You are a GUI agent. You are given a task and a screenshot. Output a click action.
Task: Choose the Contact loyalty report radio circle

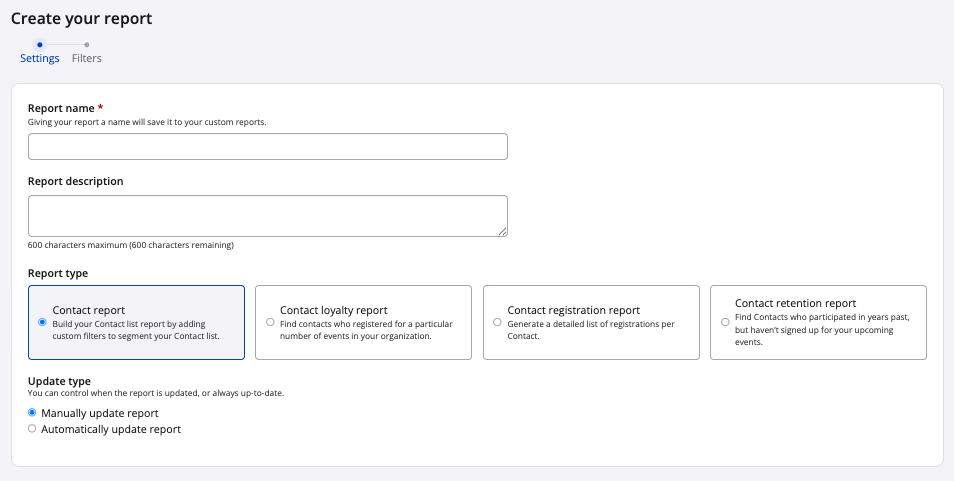click(270, 322)
